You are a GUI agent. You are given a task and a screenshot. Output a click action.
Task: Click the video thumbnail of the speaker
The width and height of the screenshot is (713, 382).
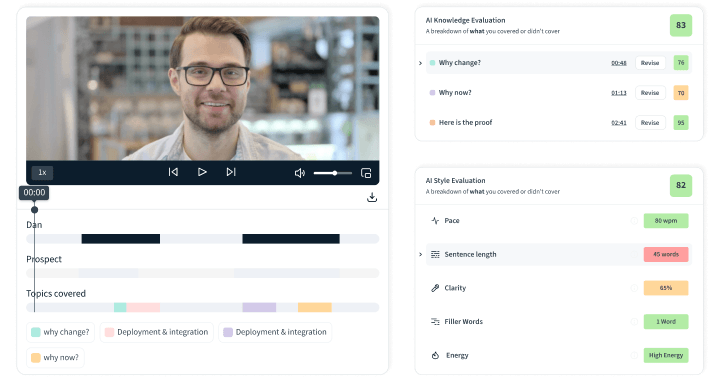(x=202, y=88)
